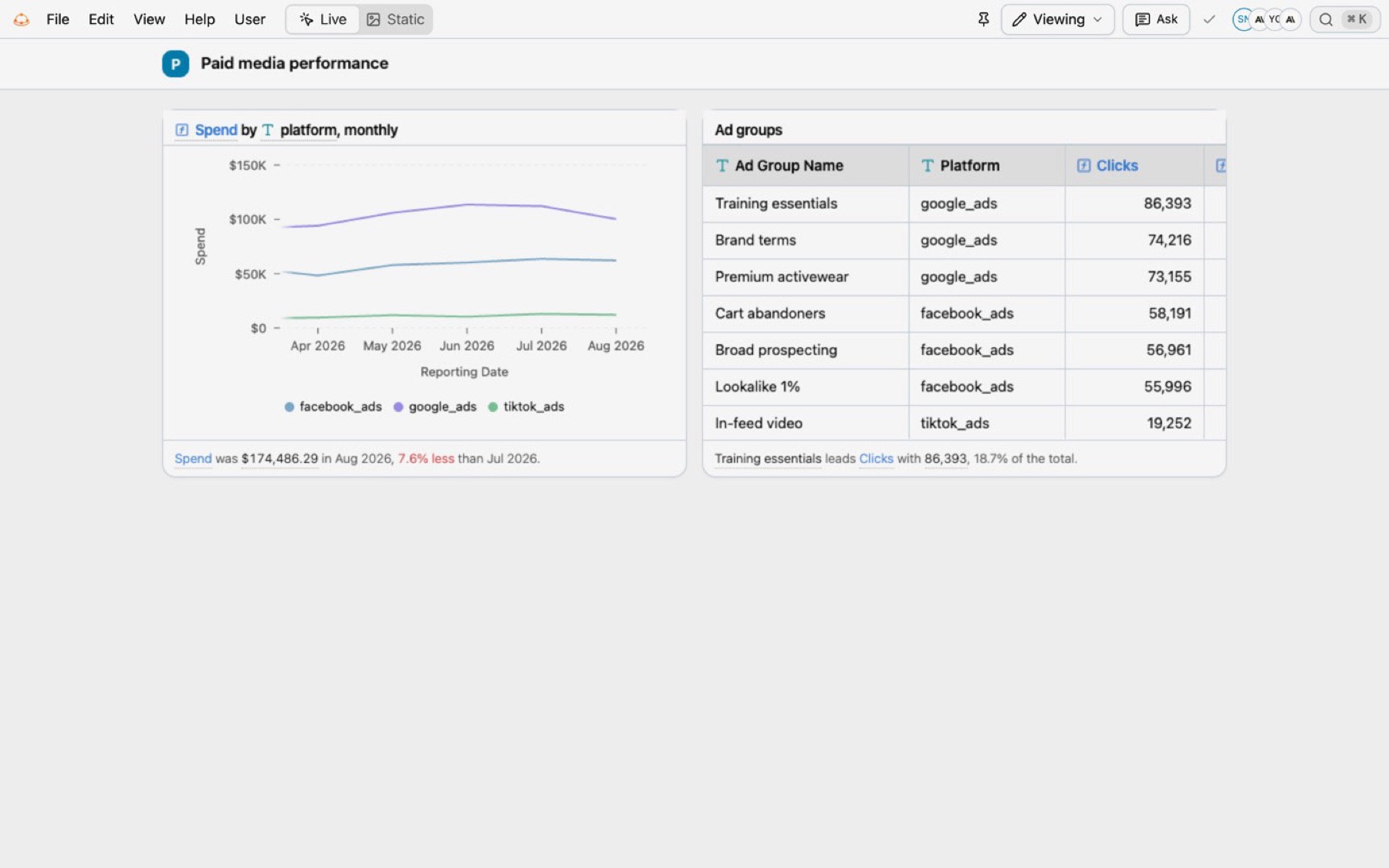Click the Spend link in chart summary
Screen dimensions: 1389x868
(193, 458)
